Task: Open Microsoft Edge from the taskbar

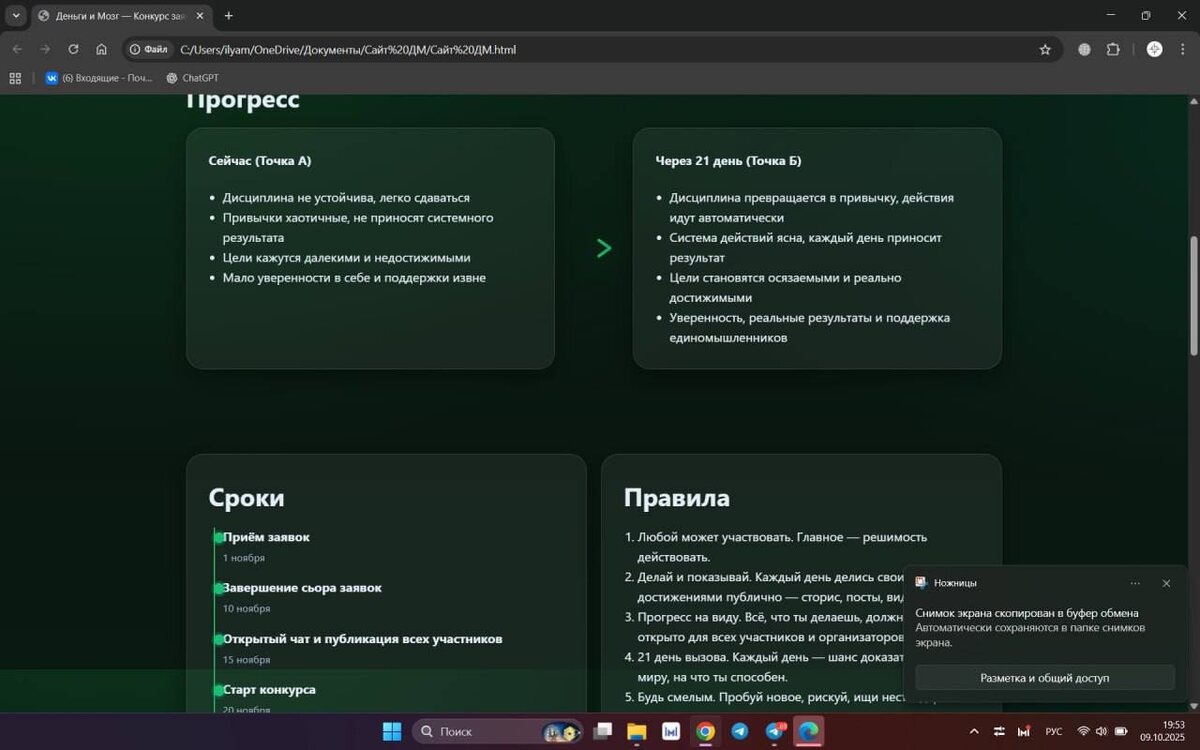Action: click(x=808, y=731)
